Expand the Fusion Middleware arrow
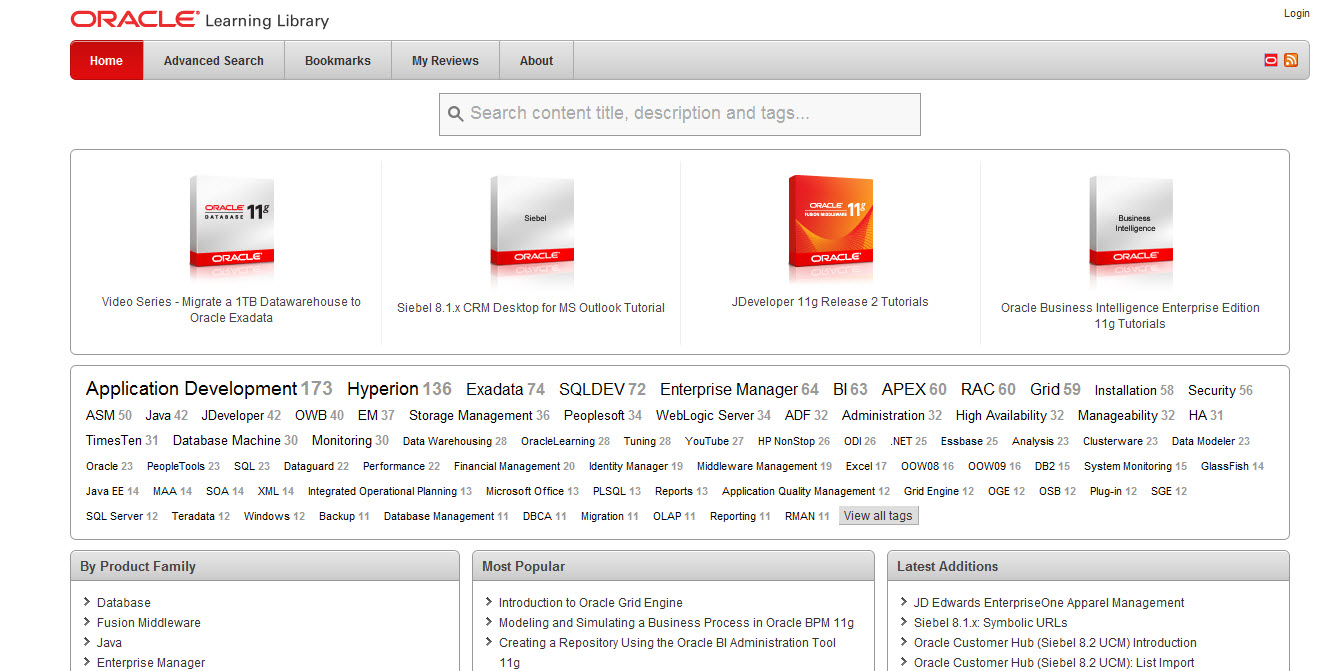This screenshot has height=671, width=1333. 88,622
